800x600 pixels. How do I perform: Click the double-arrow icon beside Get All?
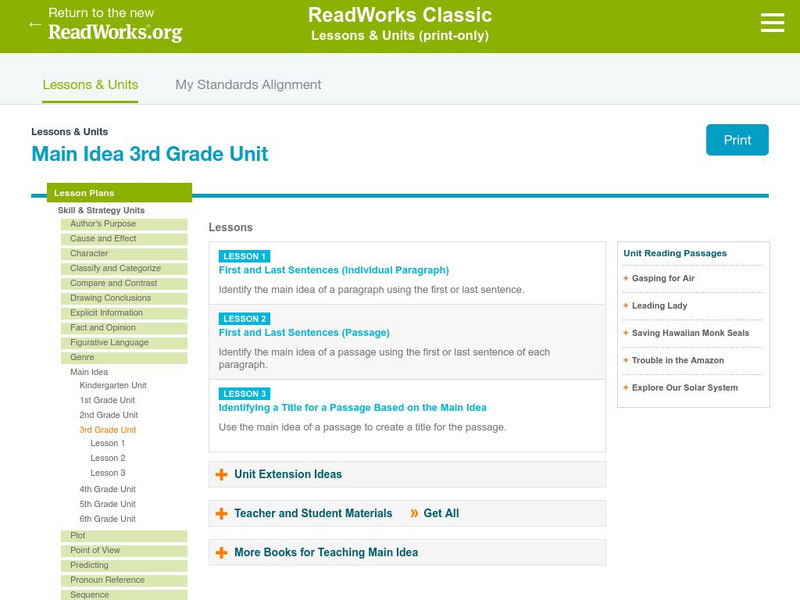coord(414,513)
